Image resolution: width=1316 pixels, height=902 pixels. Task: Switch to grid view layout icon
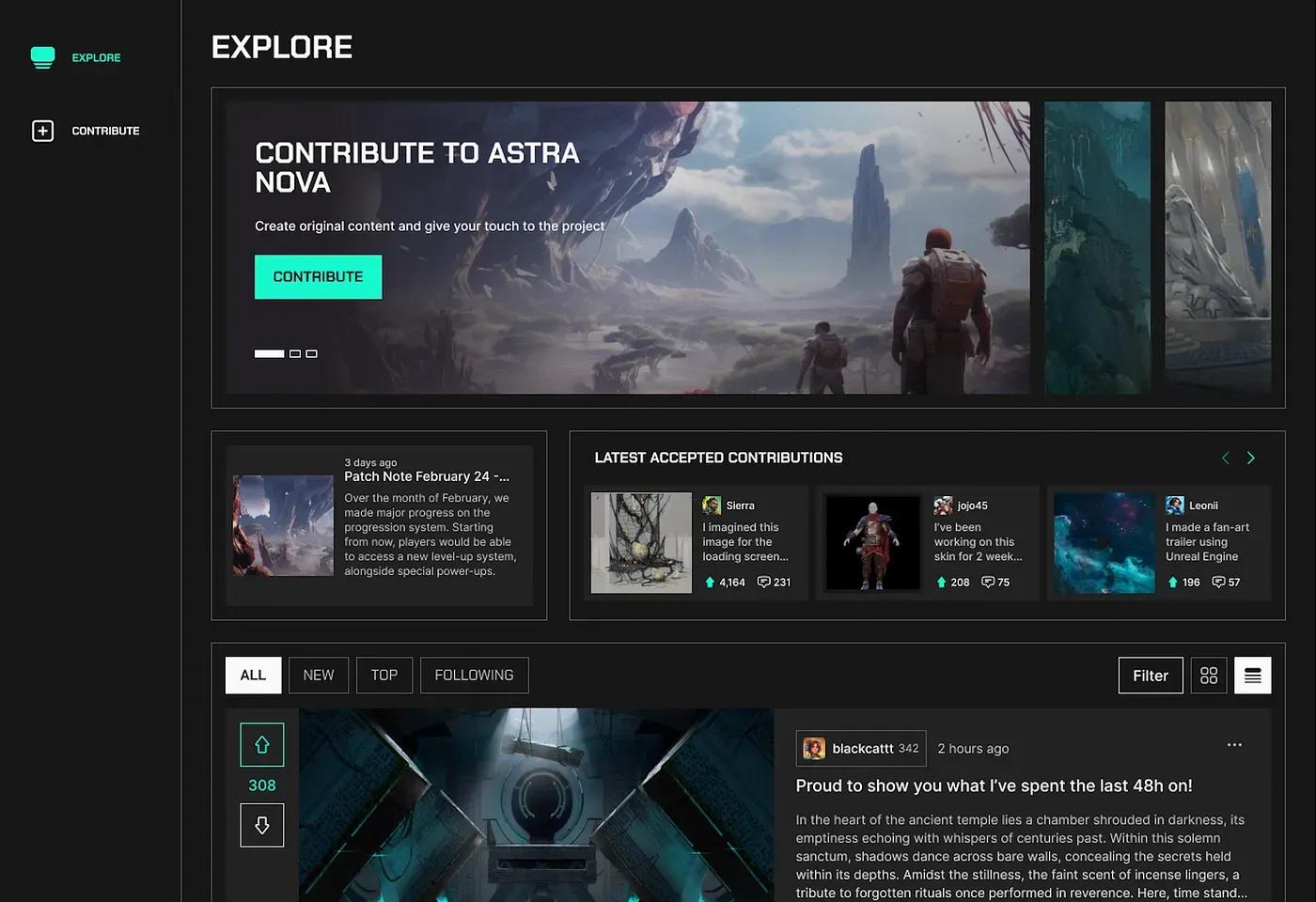[1209, 675]
